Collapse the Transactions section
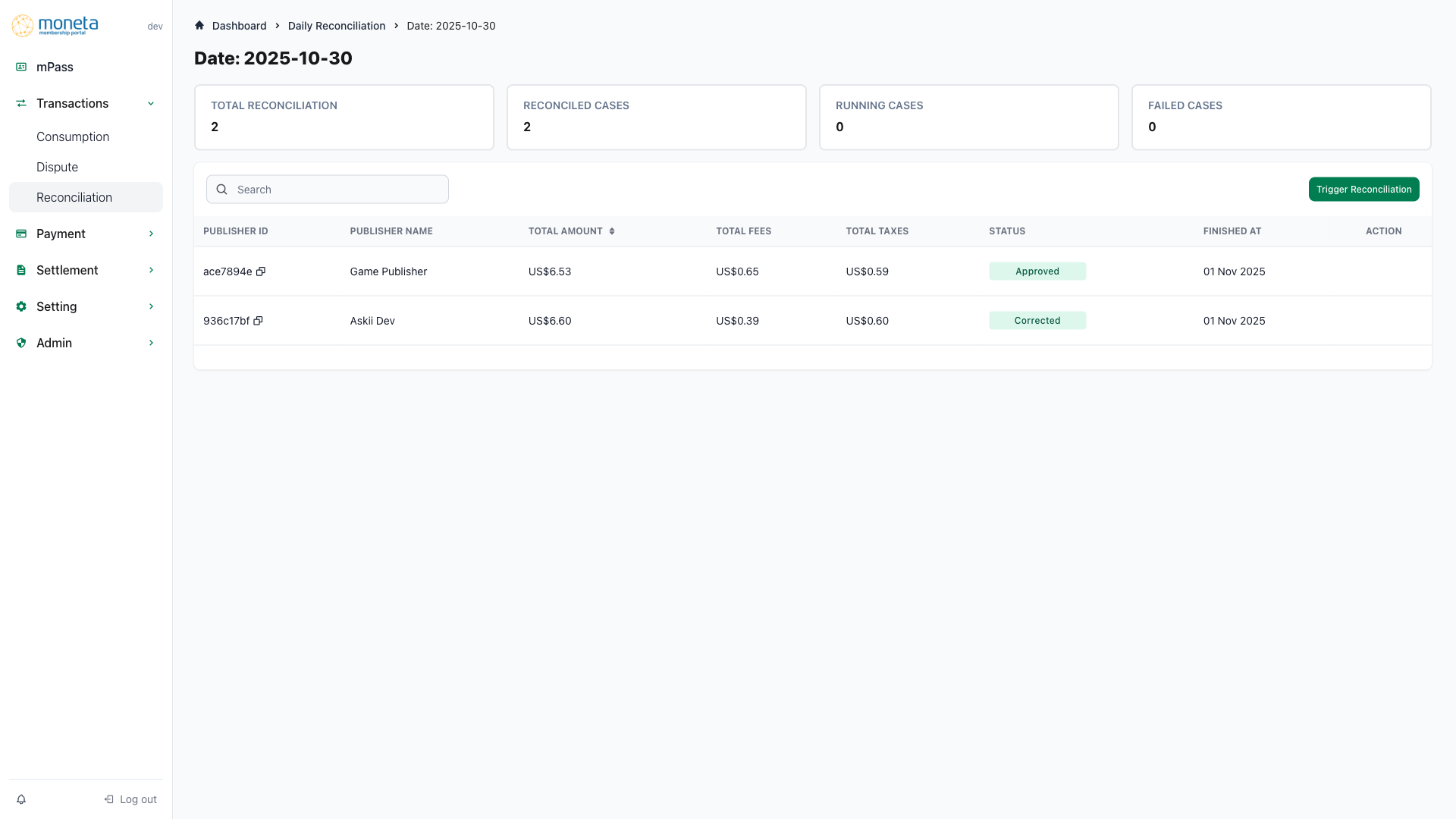The image size is (1456, 819). click(x=151, y=103)
